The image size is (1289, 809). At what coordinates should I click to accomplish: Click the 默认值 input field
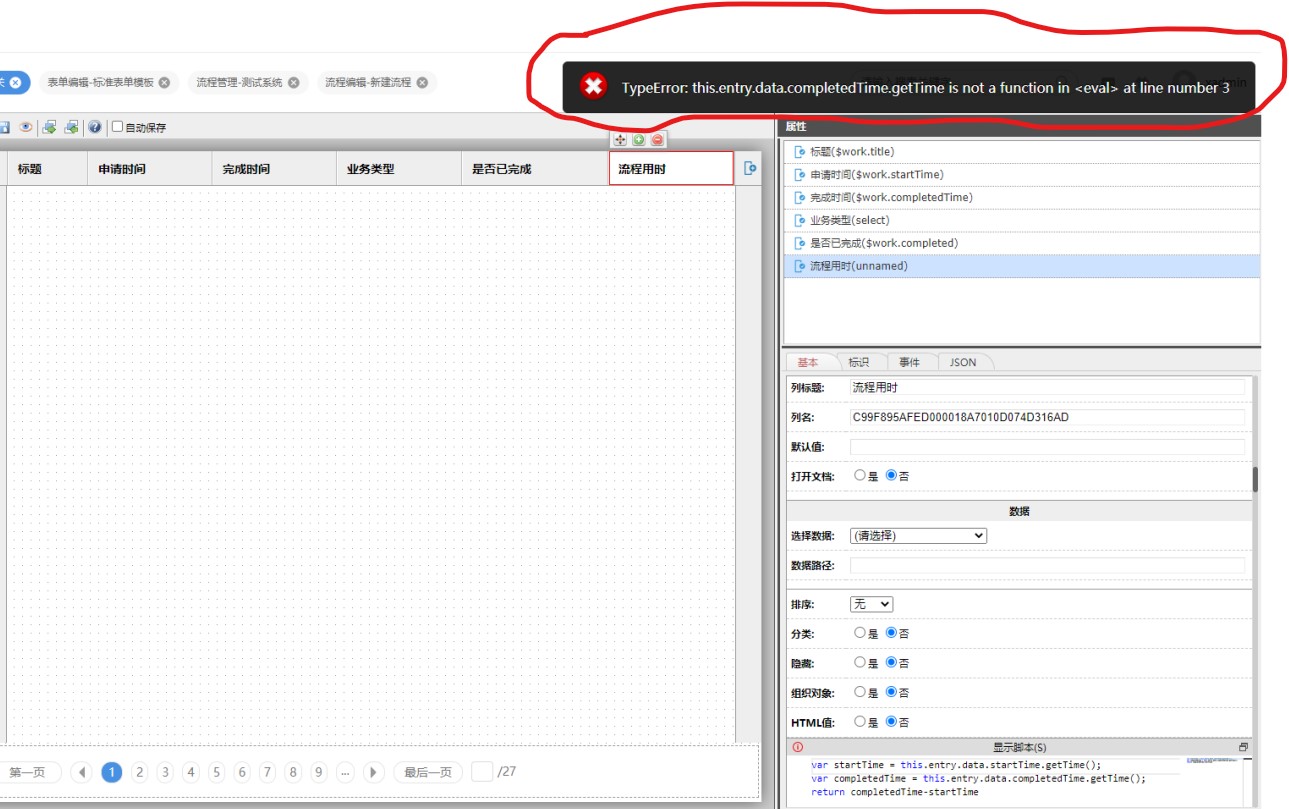(1047, 447)
